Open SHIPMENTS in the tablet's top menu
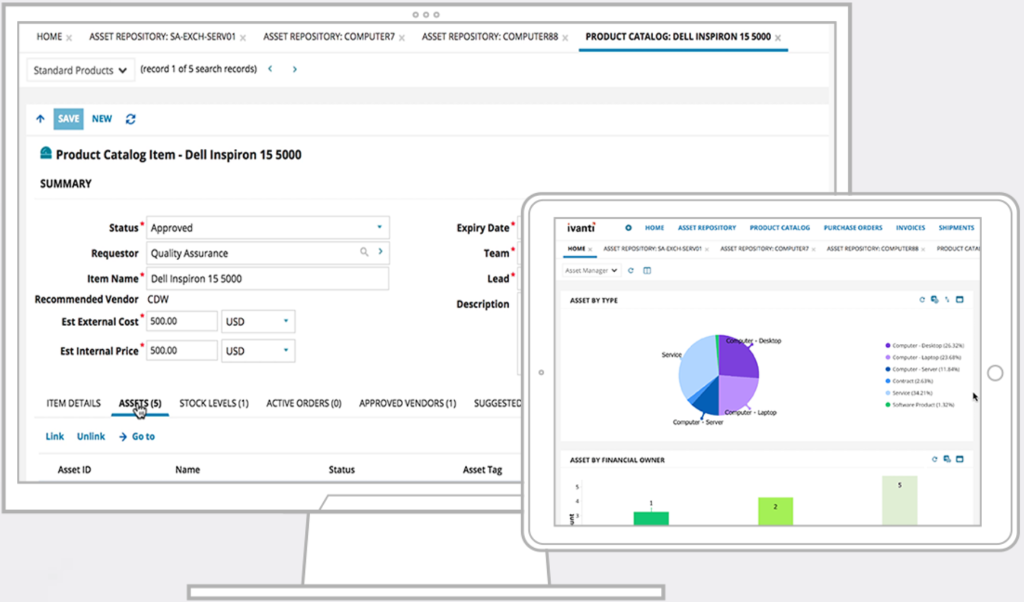 (956, 228)
